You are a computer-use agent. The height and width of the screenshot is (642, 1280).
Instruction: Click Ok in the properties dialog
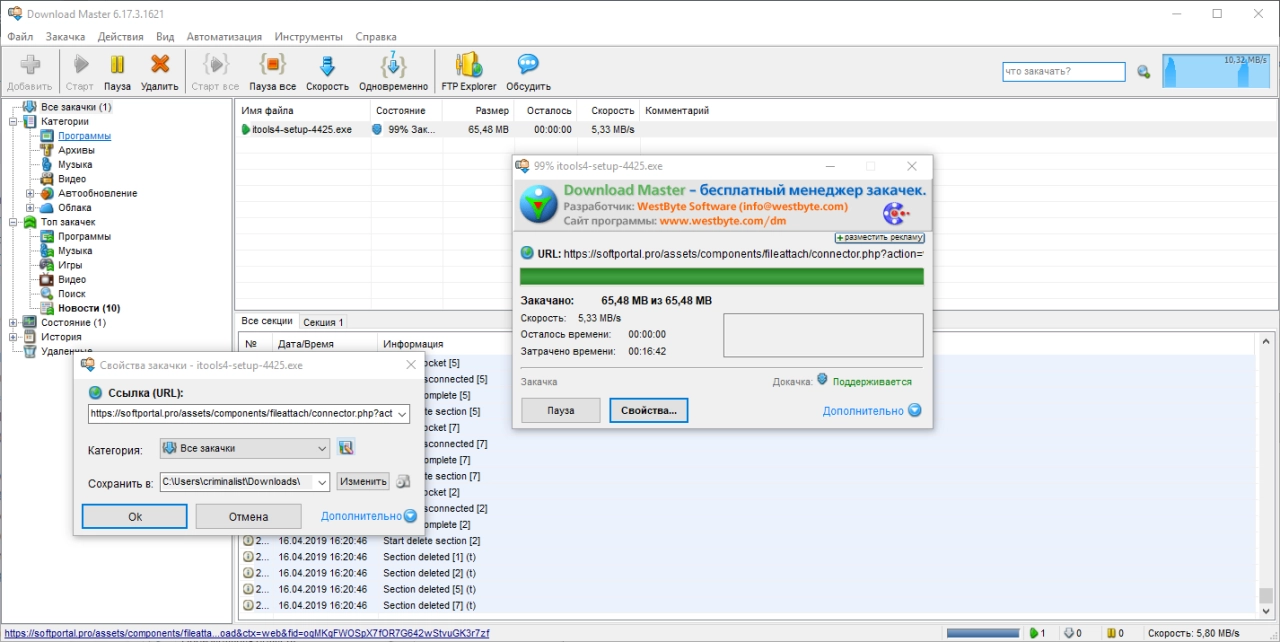tap(135, 516)
